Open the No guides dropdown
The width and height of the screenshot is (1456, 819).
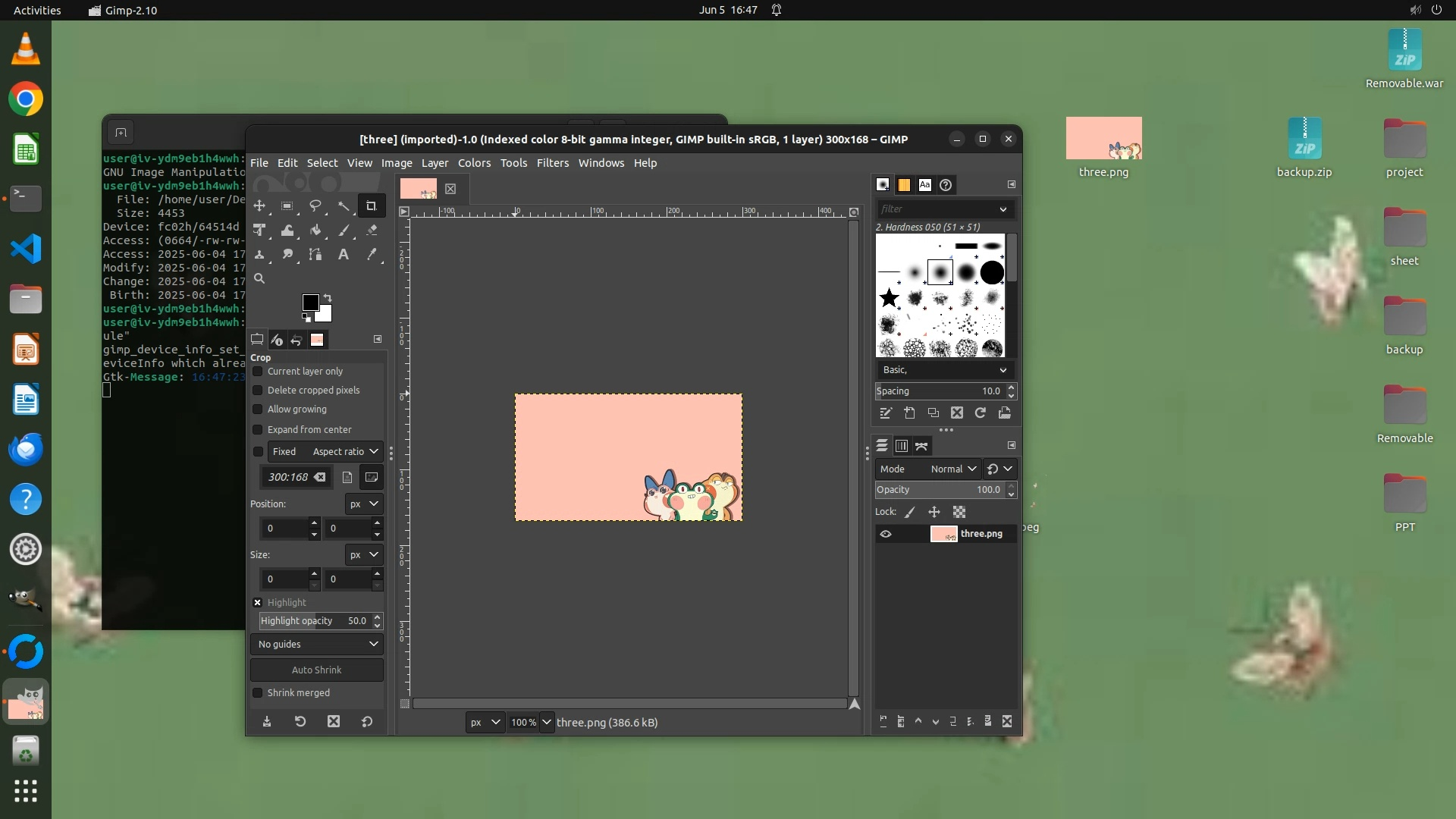(317, 645)
